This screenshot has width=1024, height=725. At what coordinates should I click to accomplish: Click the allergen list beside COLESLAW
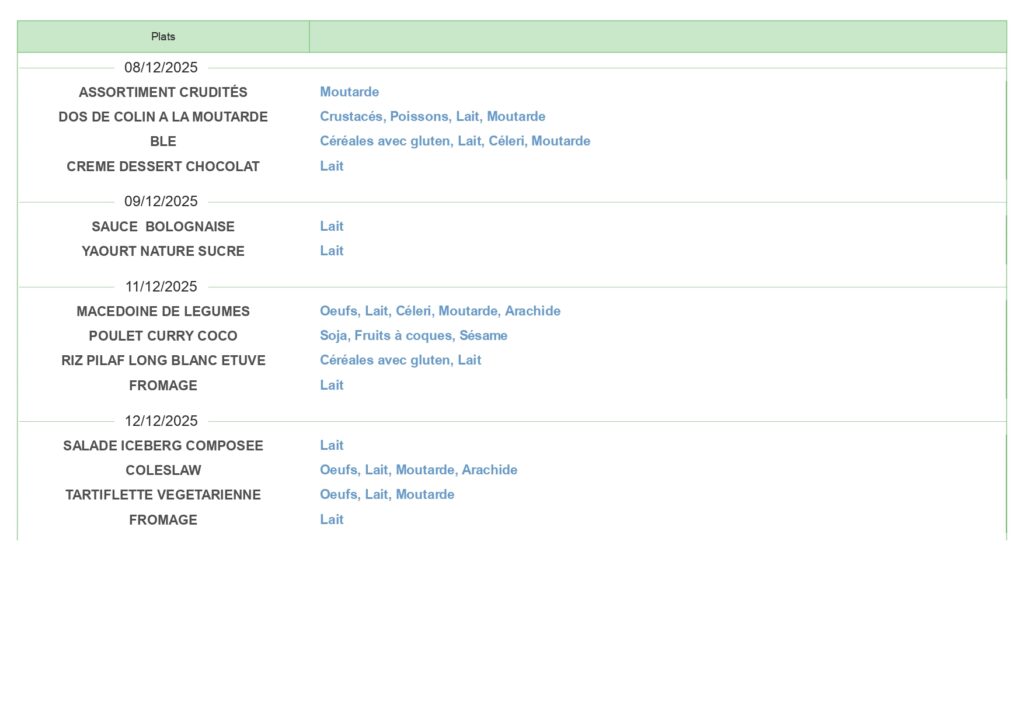coord(418,470)
